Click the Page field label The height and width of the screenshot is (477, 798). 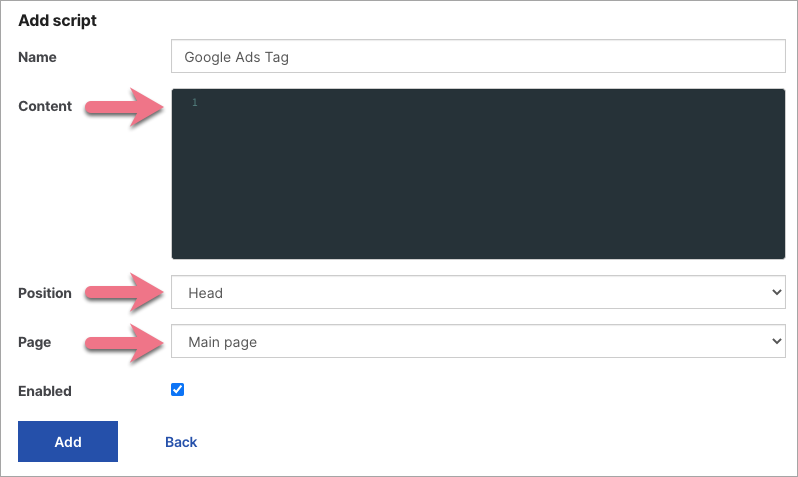coord(34,342)
